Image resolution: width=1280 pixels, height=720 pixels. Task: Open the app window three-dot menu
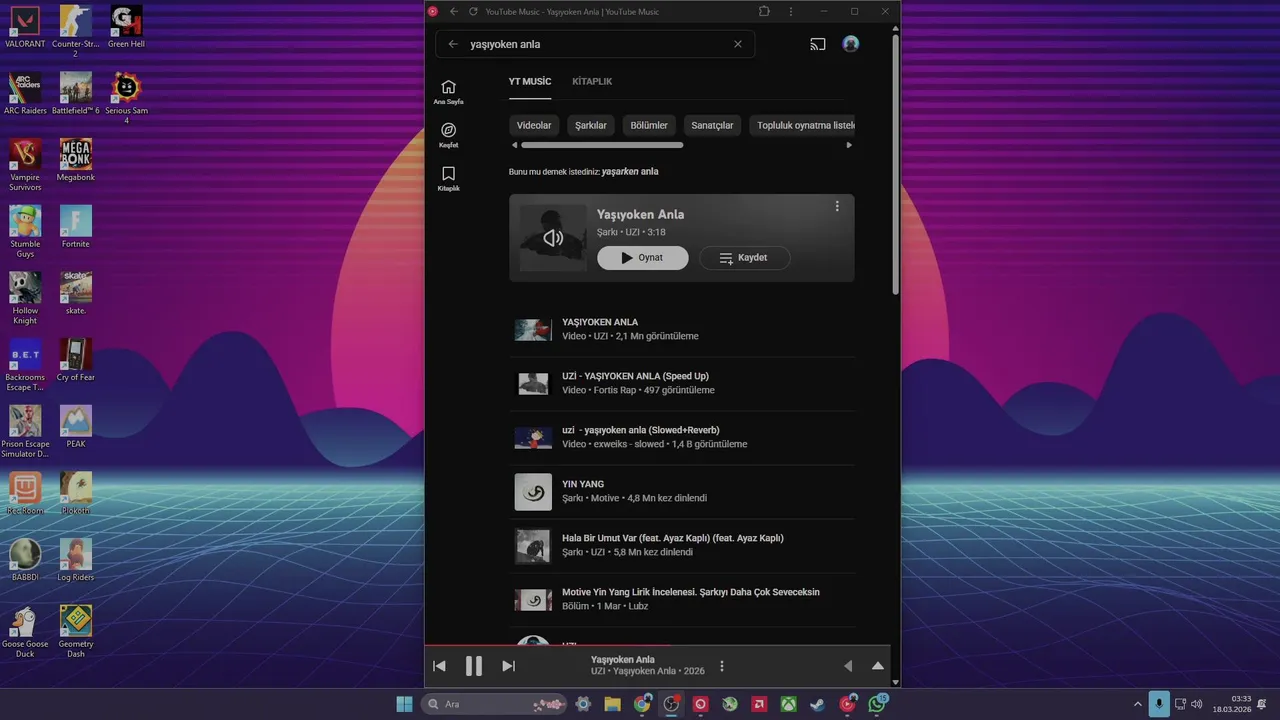point(791,11)
